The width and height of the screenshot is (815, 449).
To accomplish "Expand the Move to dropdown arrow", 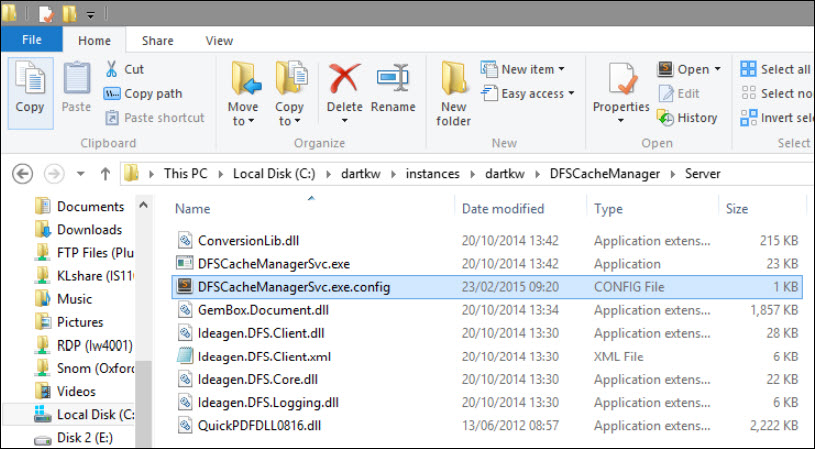I will pos(252,121).
